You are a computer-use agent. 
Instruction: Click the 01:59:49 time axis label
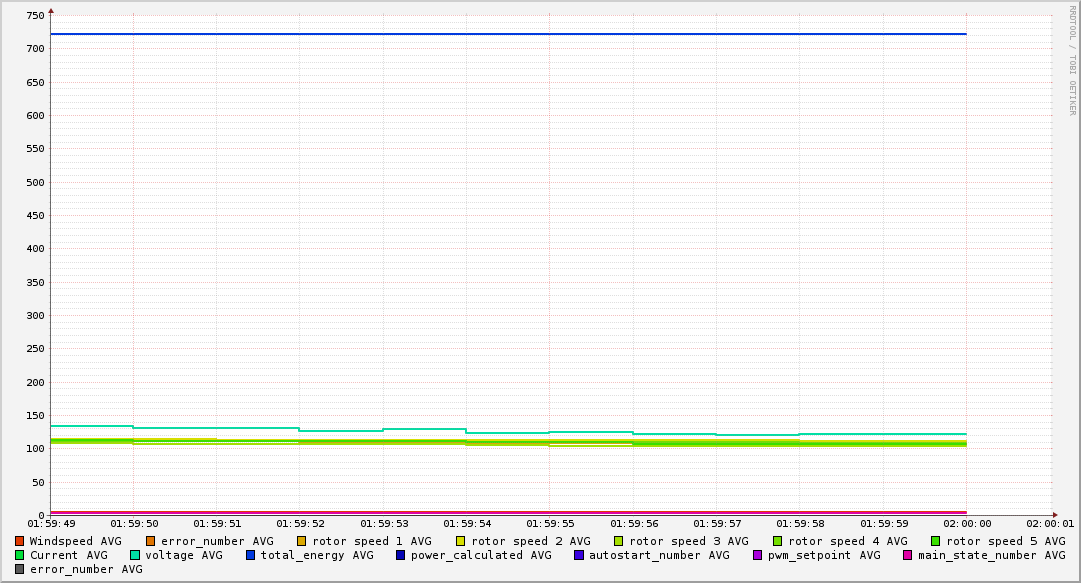coord(51,523)
